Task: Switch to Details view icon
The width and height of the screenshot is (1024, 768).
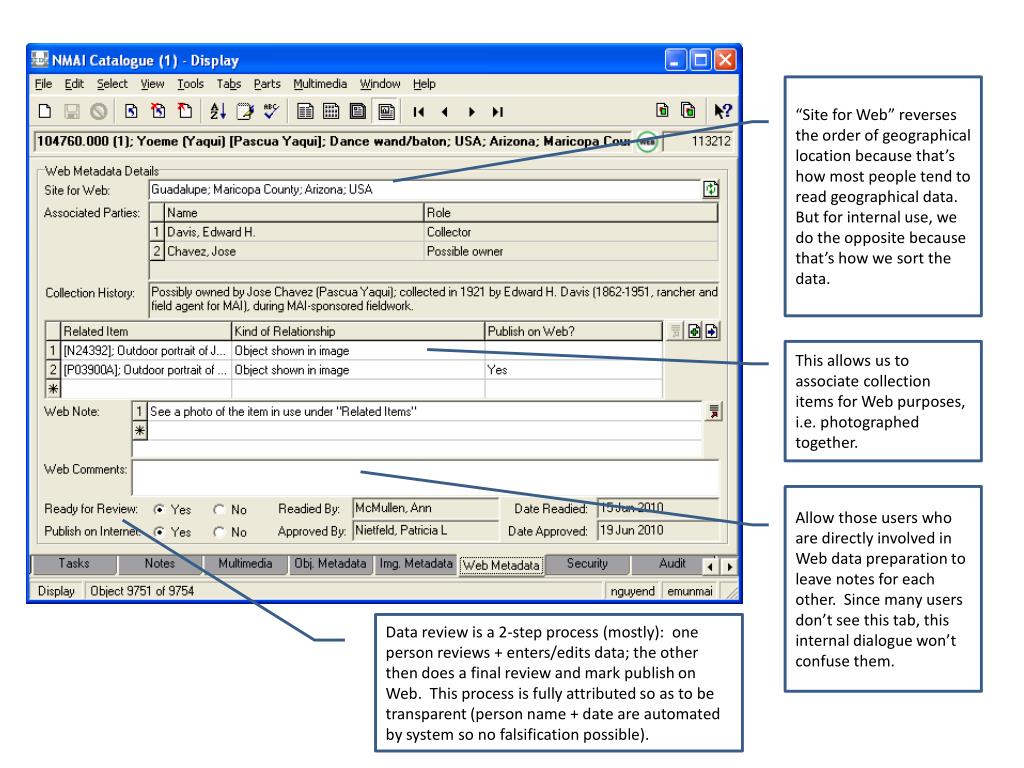Action: click(305, 111)
